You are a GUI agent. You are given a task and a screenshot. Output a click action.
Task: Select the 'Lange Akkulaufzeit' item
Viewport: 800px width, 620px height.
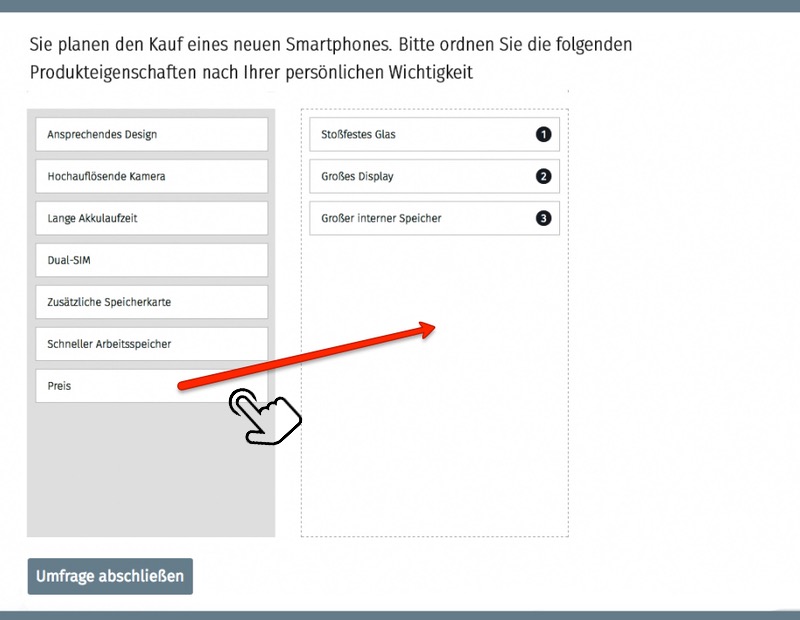point(152,218)
